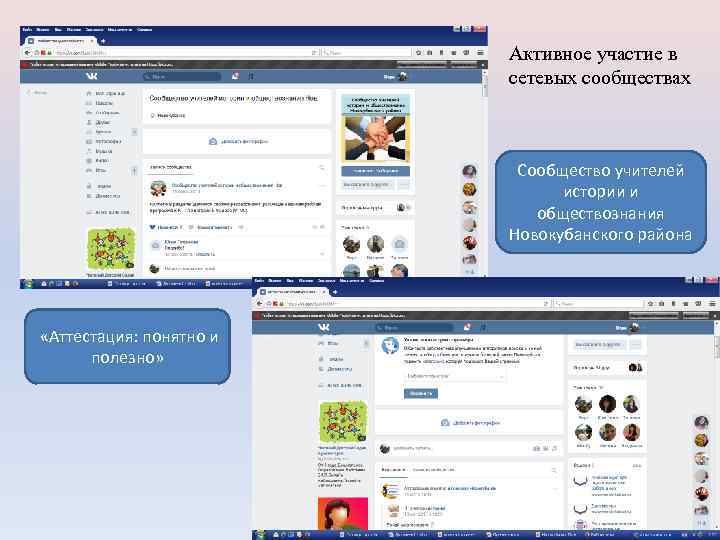This screenshot has height=540, width=720.
Task: Open Друзья in the upper VK sidebar
Action: pyautogui.click(x=99, y=122)
